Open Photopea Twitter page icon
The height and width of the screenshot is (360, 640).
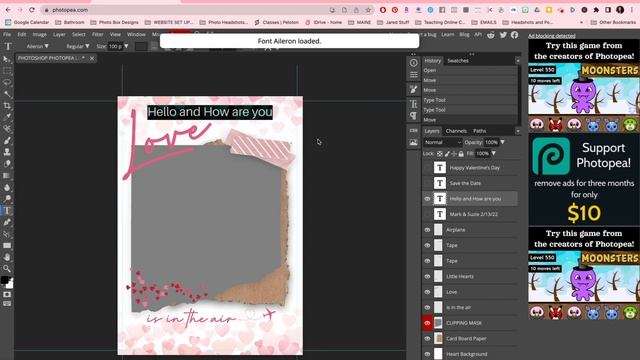pos(503,35)
